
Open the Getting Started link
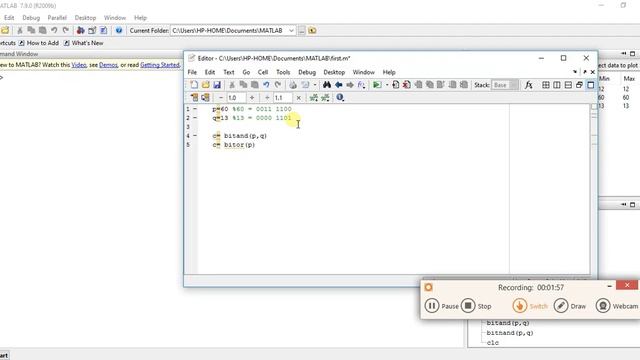tap(160, 65)
